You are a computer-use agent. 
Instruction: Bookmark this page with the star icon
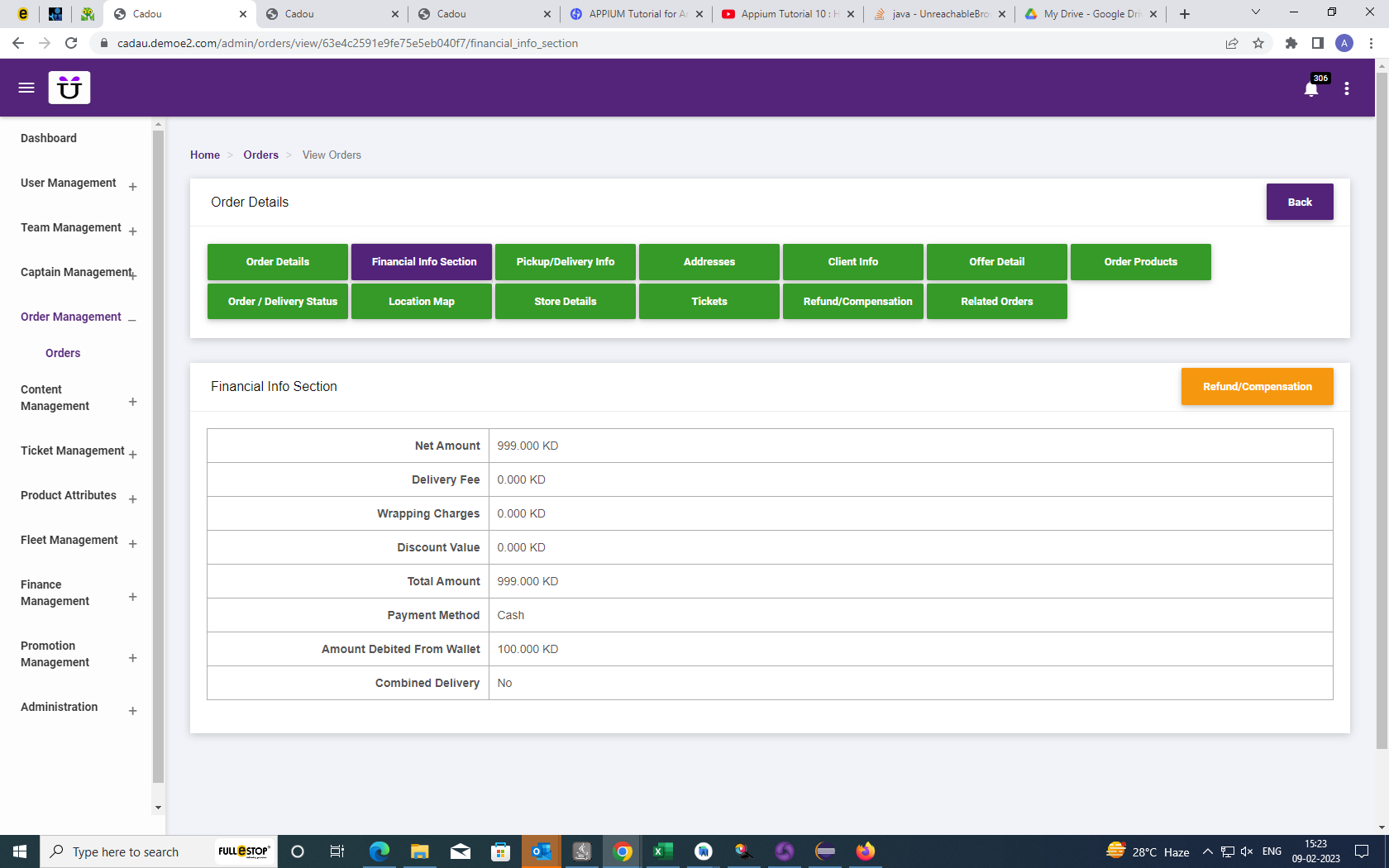(x=1258, y=43)
